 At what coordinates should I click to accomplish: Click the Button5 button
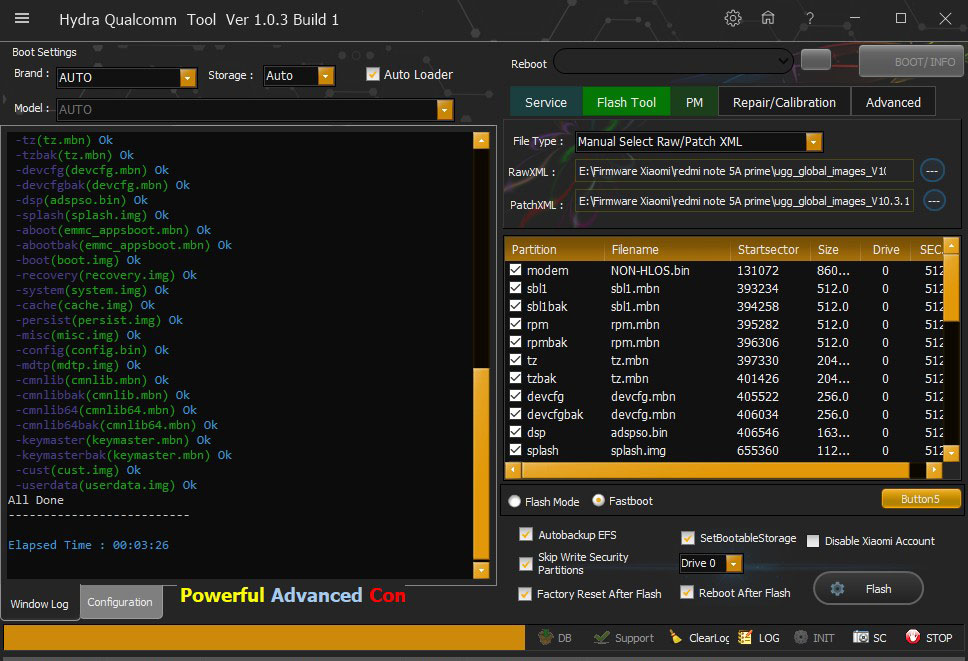(x=920, y=499)
